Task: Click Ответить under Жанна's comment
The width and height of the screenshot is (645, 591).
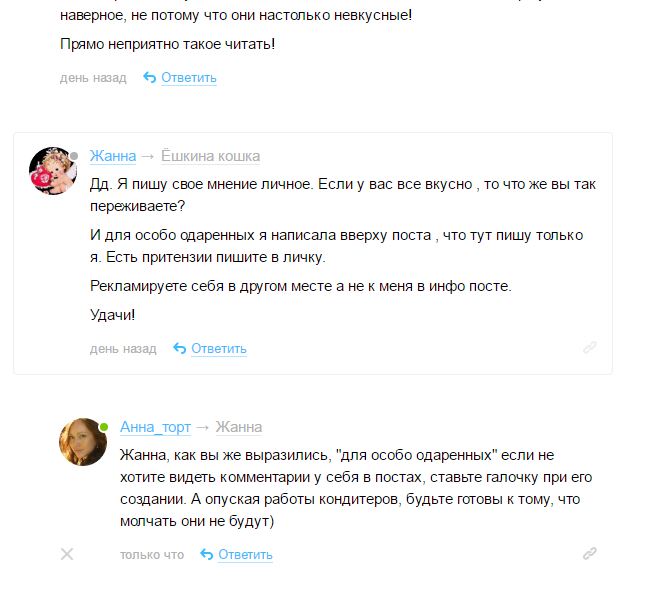Action: (x=219, y=349)
